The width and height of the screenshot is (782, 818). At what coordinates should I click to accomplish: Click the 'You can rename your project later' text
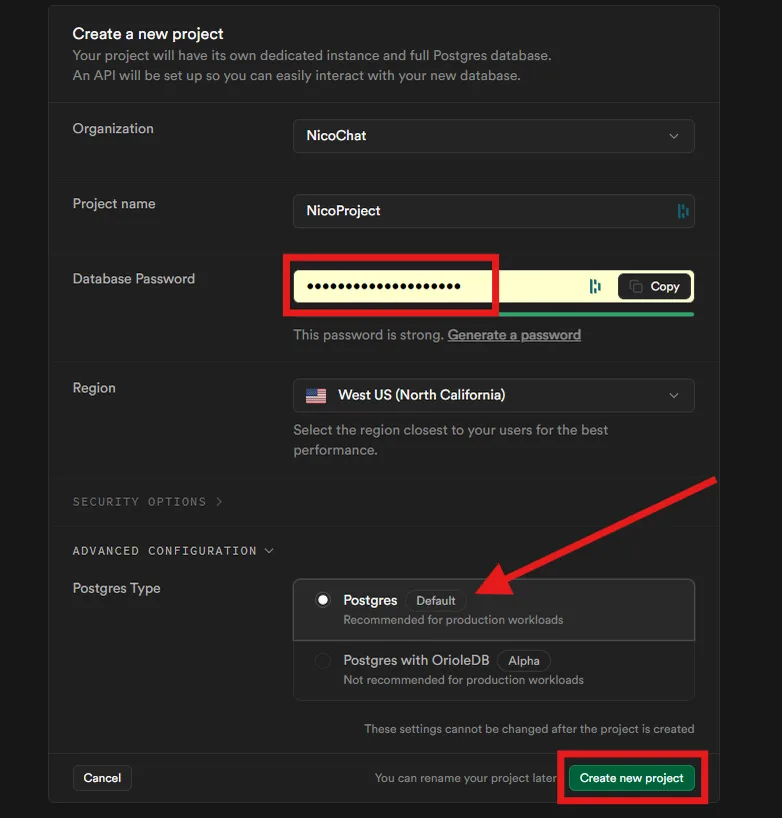pos(466,778)
